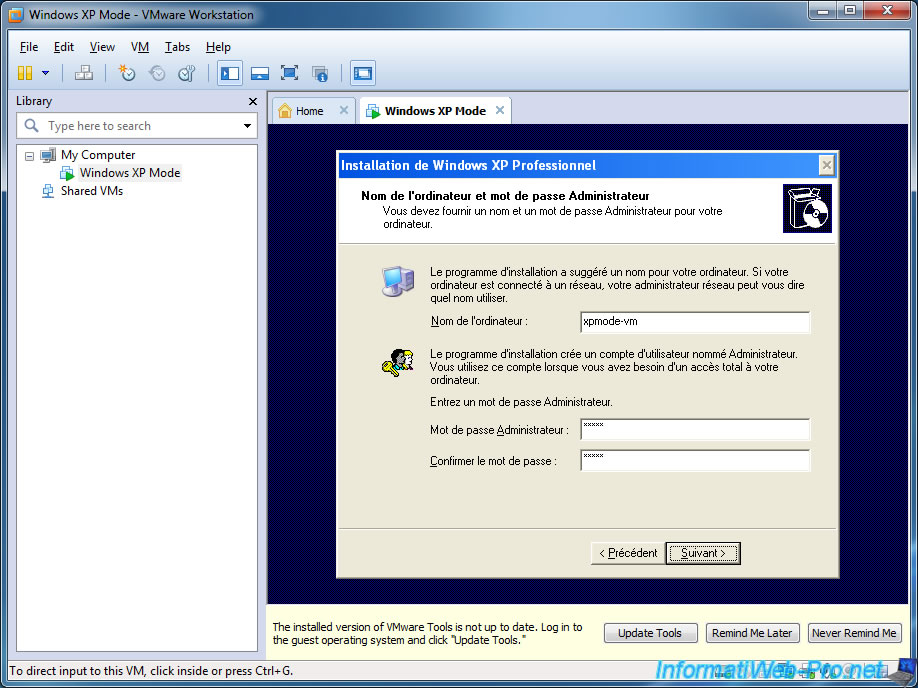Open the VM menu
Screen dimensions: 918x688
click(140, 47)
